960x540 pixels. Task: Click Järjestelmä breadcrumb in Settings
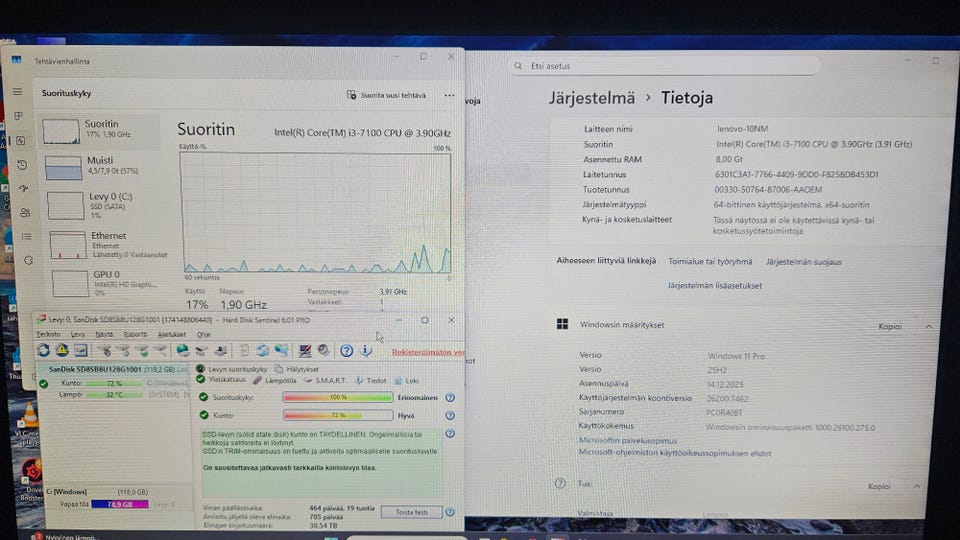(591, 98)
